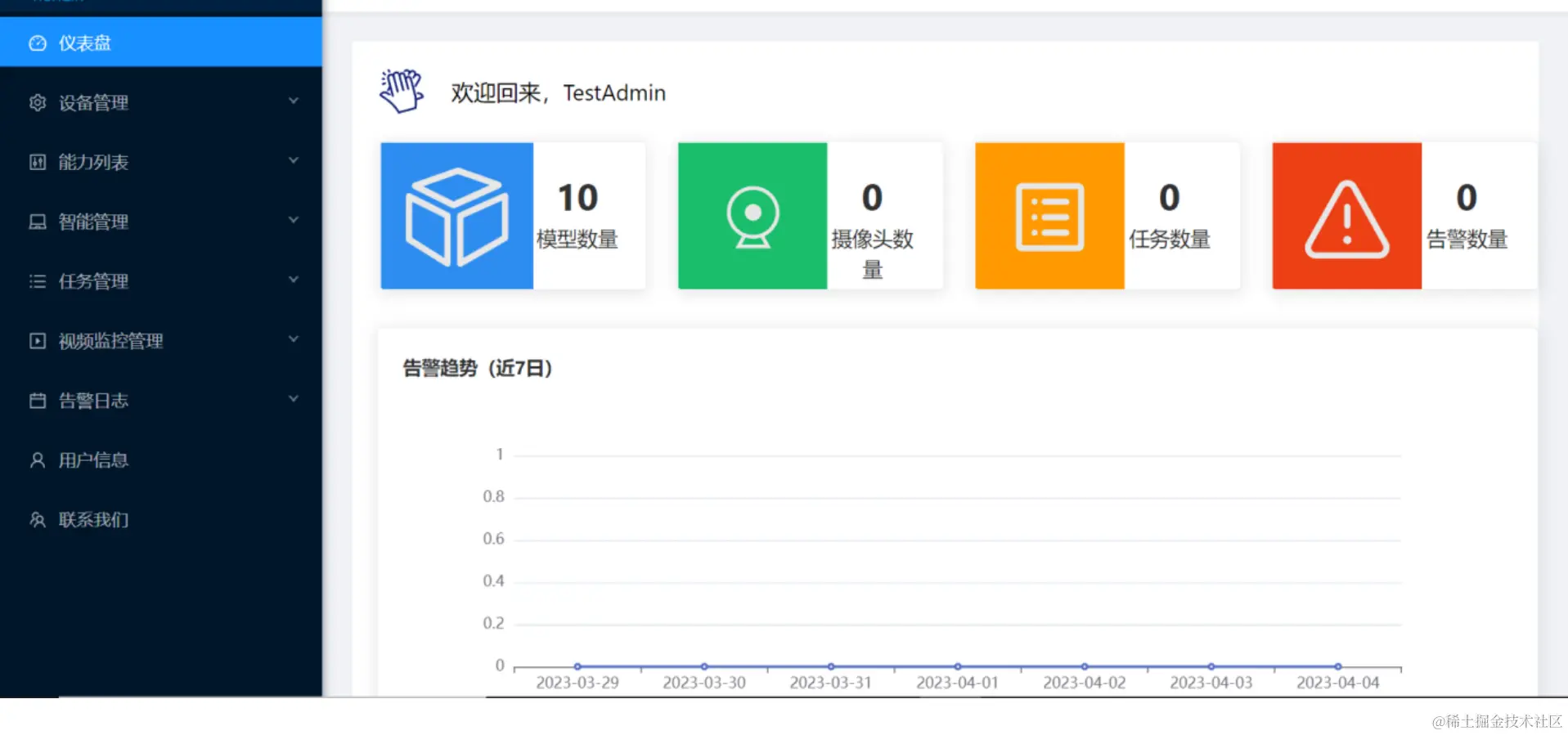1568x735 pixels.
Task: Click the chart data point for 2023-03-31
Action: pyautogui.click(x=831, y=666)
